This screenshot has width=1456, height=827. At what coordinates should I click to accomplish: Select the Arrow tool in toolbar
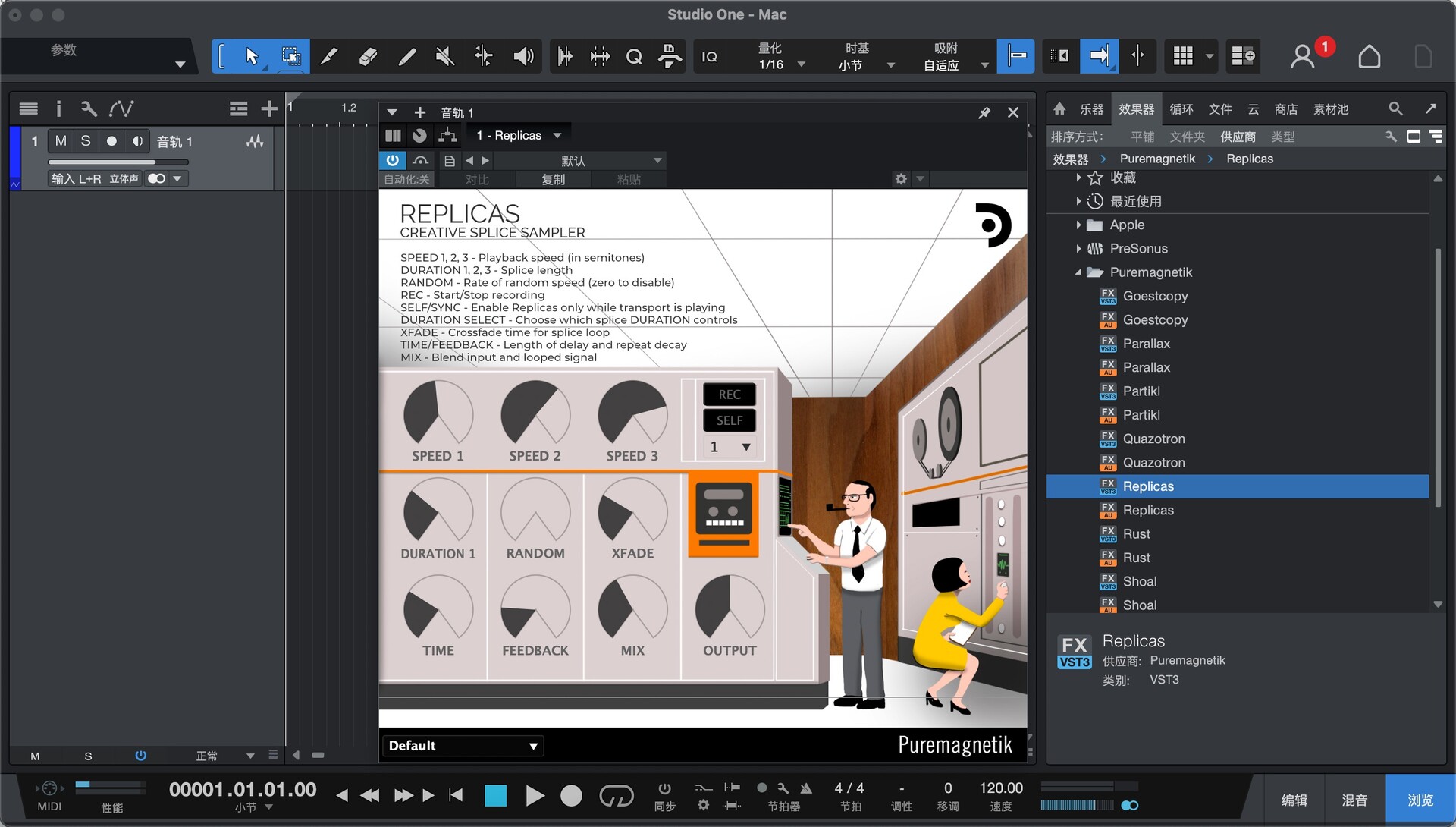tap(252, 56)
